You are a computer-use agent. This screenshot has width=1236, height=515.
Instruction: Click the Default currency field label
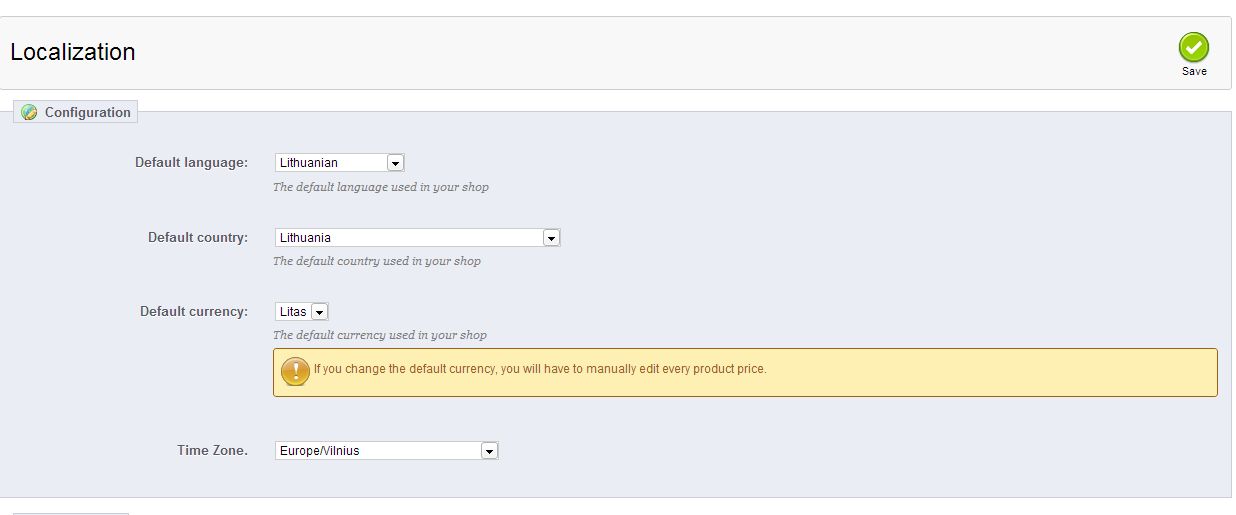pyautogui.click(x=193, y=311)
